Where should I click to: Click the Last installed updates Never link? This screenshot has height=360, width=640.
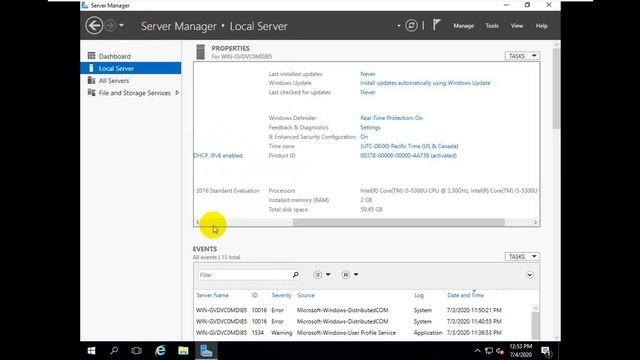click(x=368, y=74)
